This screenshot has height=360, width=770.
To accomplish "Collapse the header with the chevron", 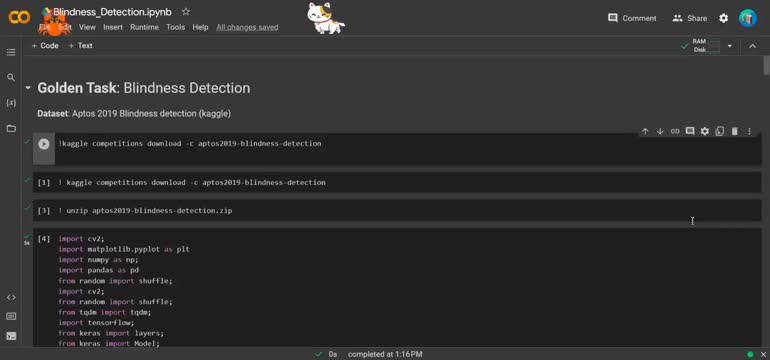I will tap(752, 46).
